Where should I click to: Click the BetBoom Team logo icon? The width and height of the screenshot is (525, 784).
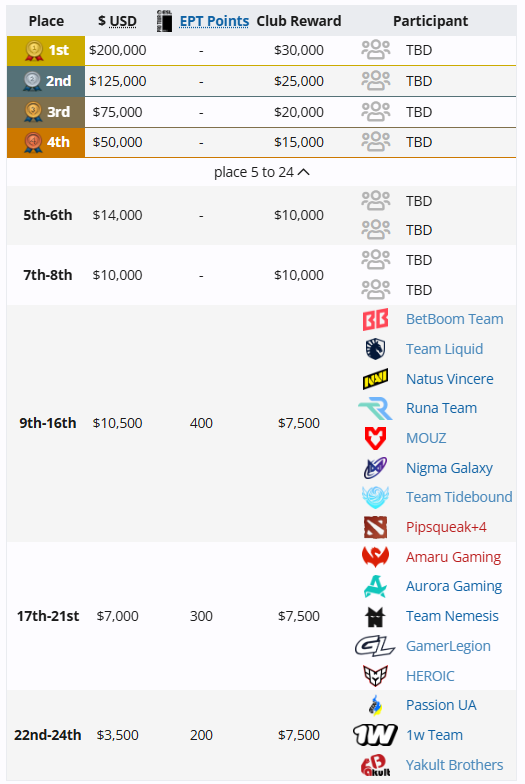pyautogui.click(x=376, y=319)
